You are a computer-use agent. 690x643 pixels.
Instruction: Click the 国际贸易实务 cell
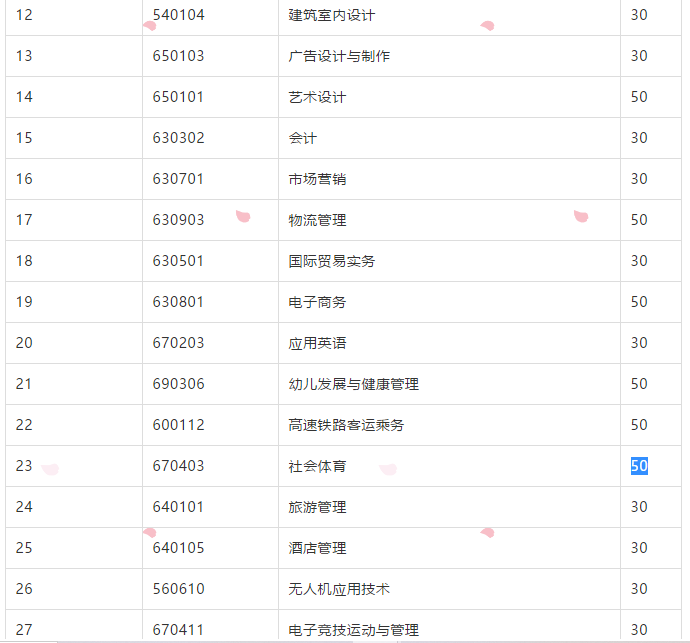[x=332, y=261]
